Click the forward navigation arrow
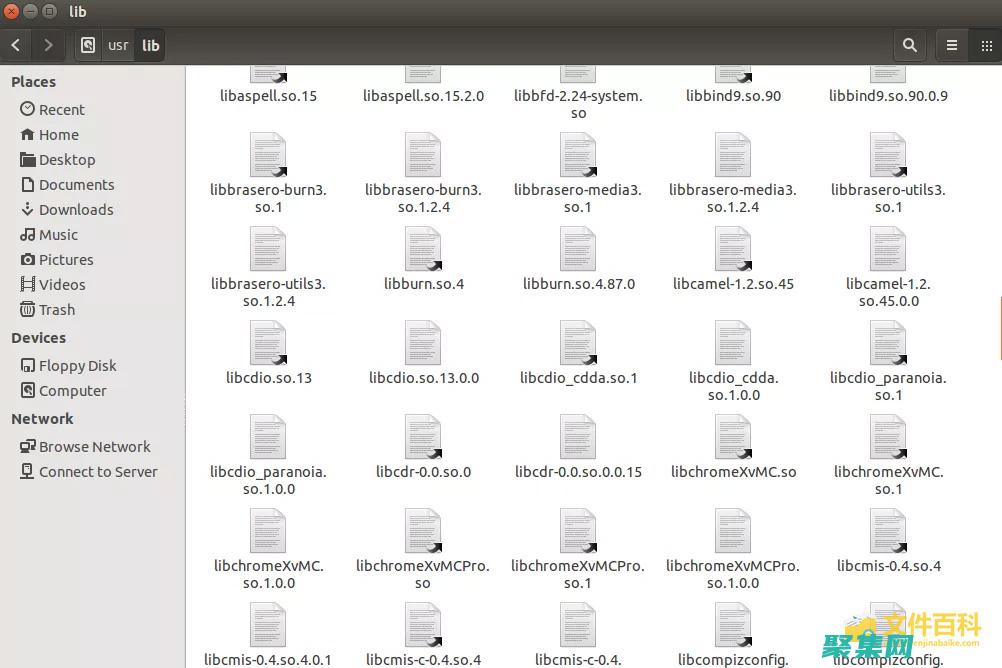 coord(47,45)
